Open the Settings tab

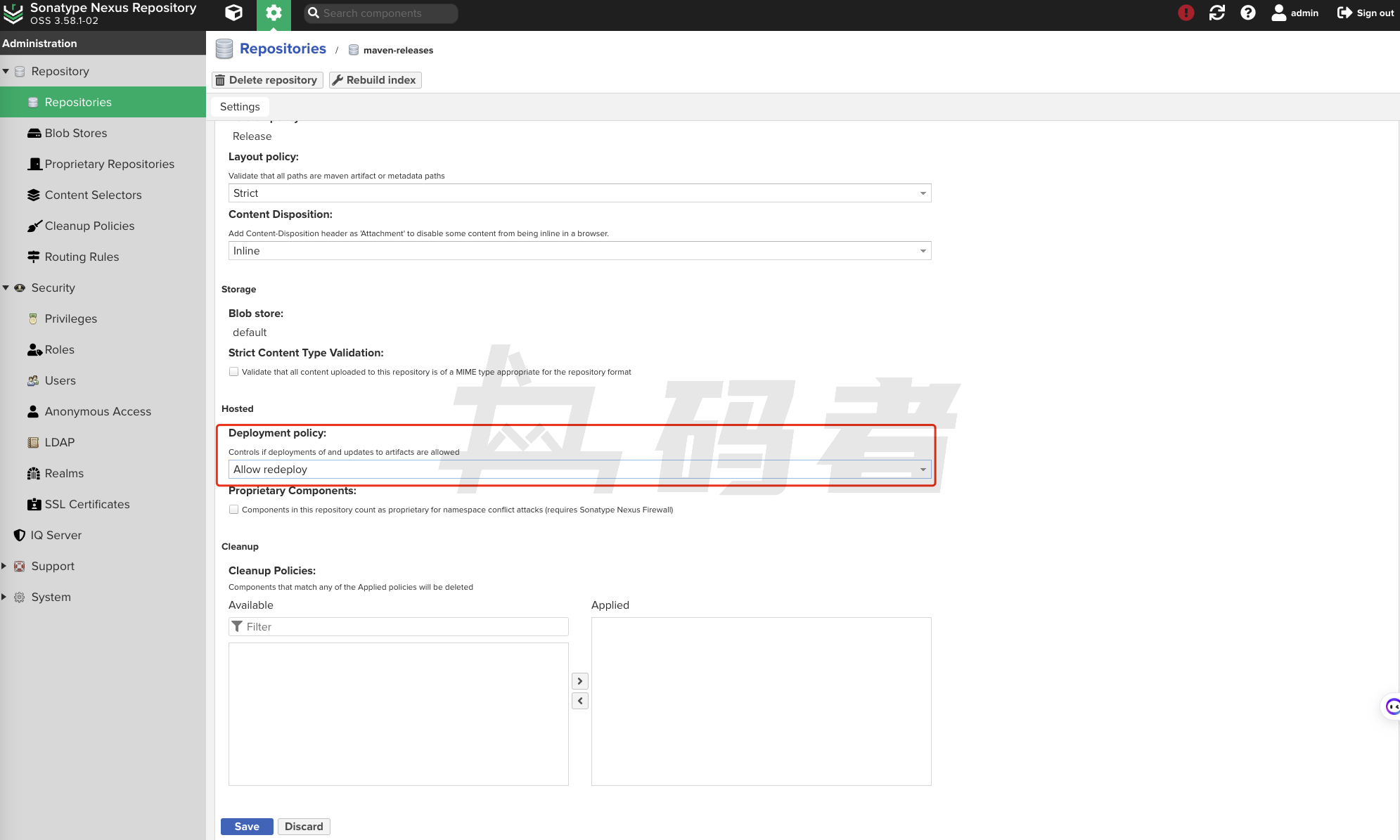pyautogui.click(x=240, y=107)
